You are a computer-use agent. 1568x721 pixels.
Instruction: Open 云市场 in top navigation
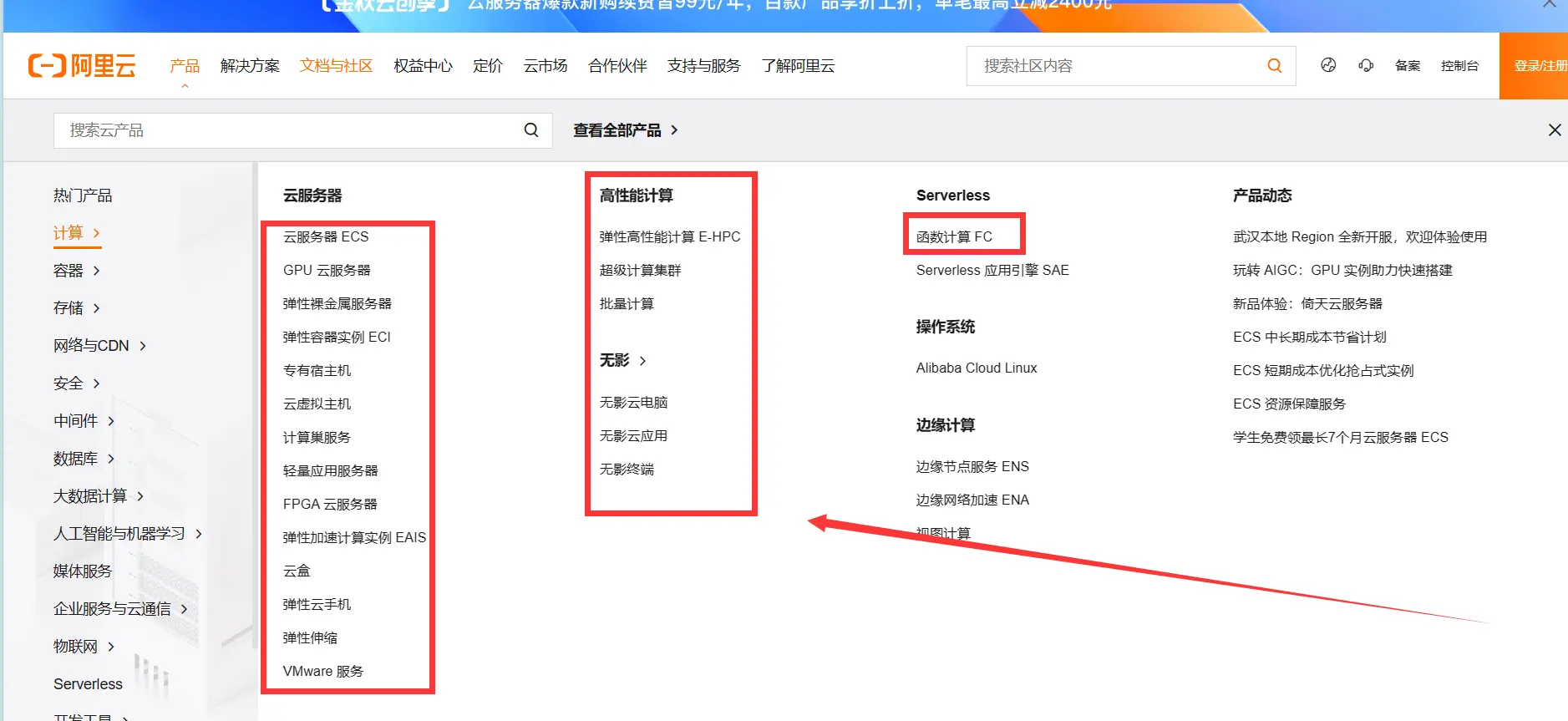tap(546, 65)
